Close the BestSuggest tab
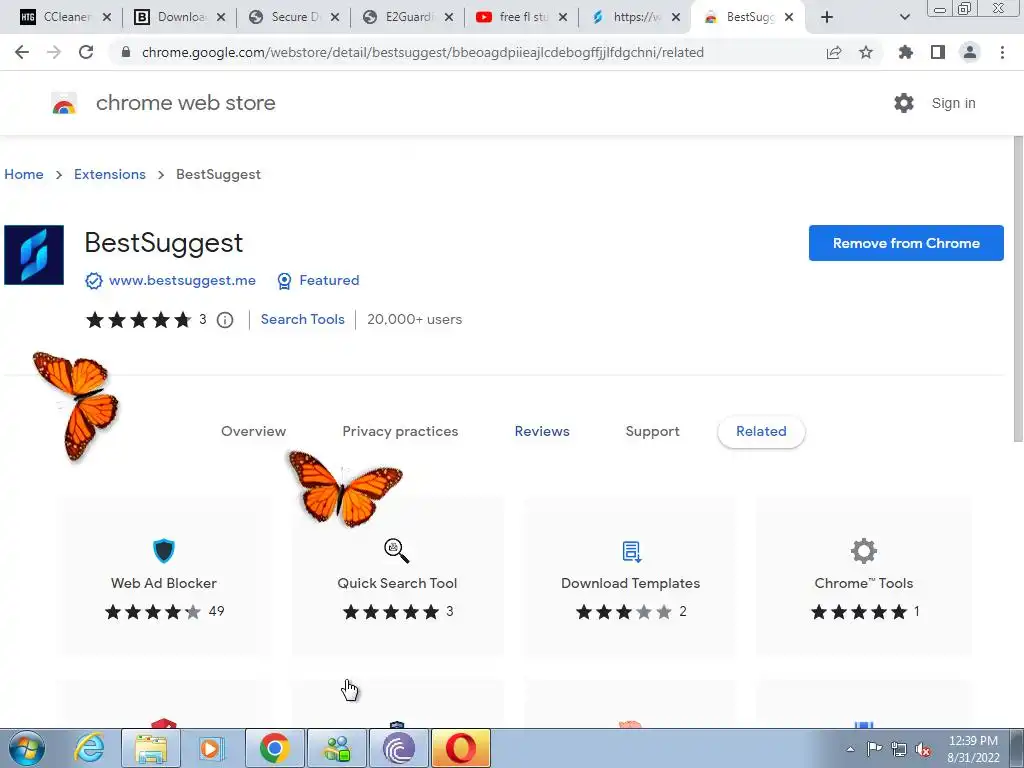 789,18
